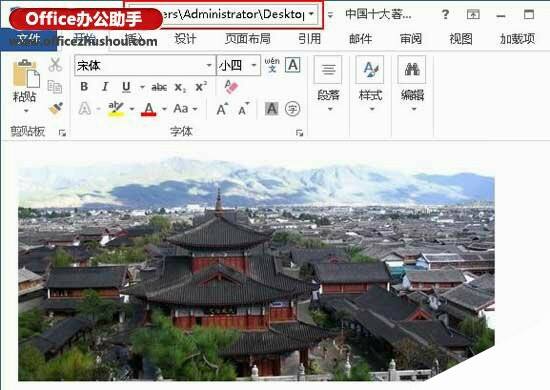Open the 小四 font size dropdown

[x=253, y=65]
